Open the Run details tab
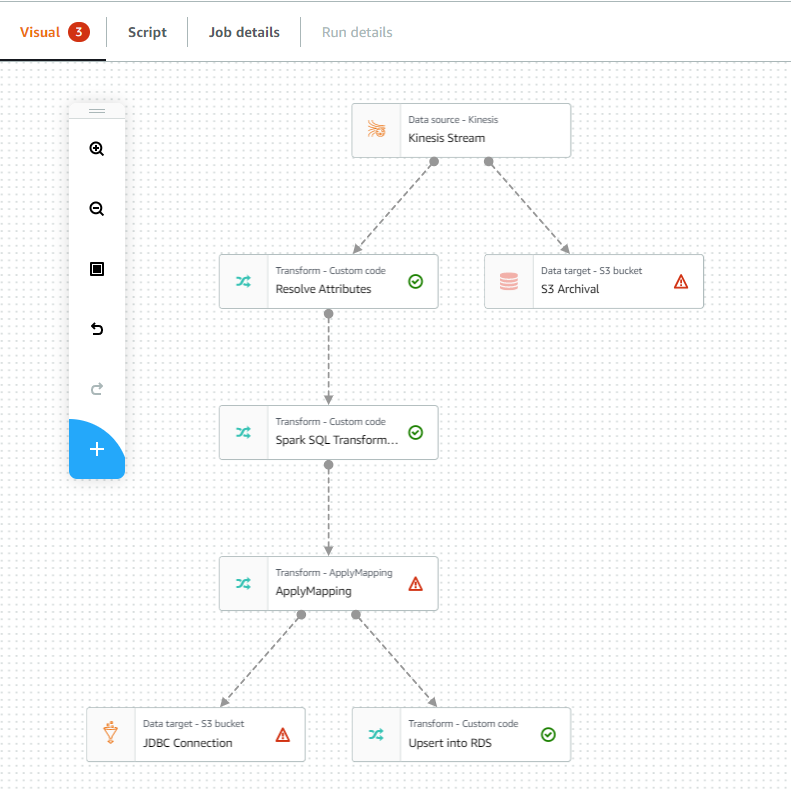The image size is (791, 792). pyautogui.click(x=357, y=32)
